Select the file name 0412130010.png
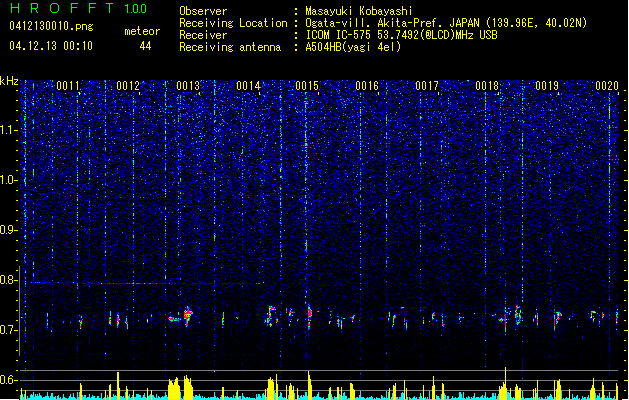 click(51, 26)
